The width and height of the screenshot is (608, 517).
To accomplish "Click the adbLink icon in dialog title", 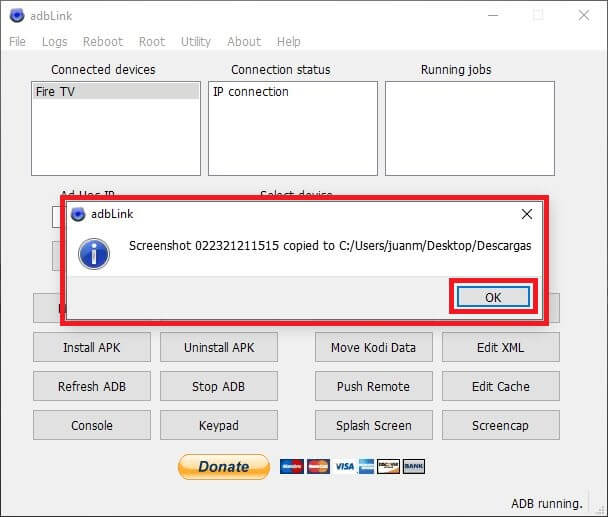I will [x=78, y=214].
